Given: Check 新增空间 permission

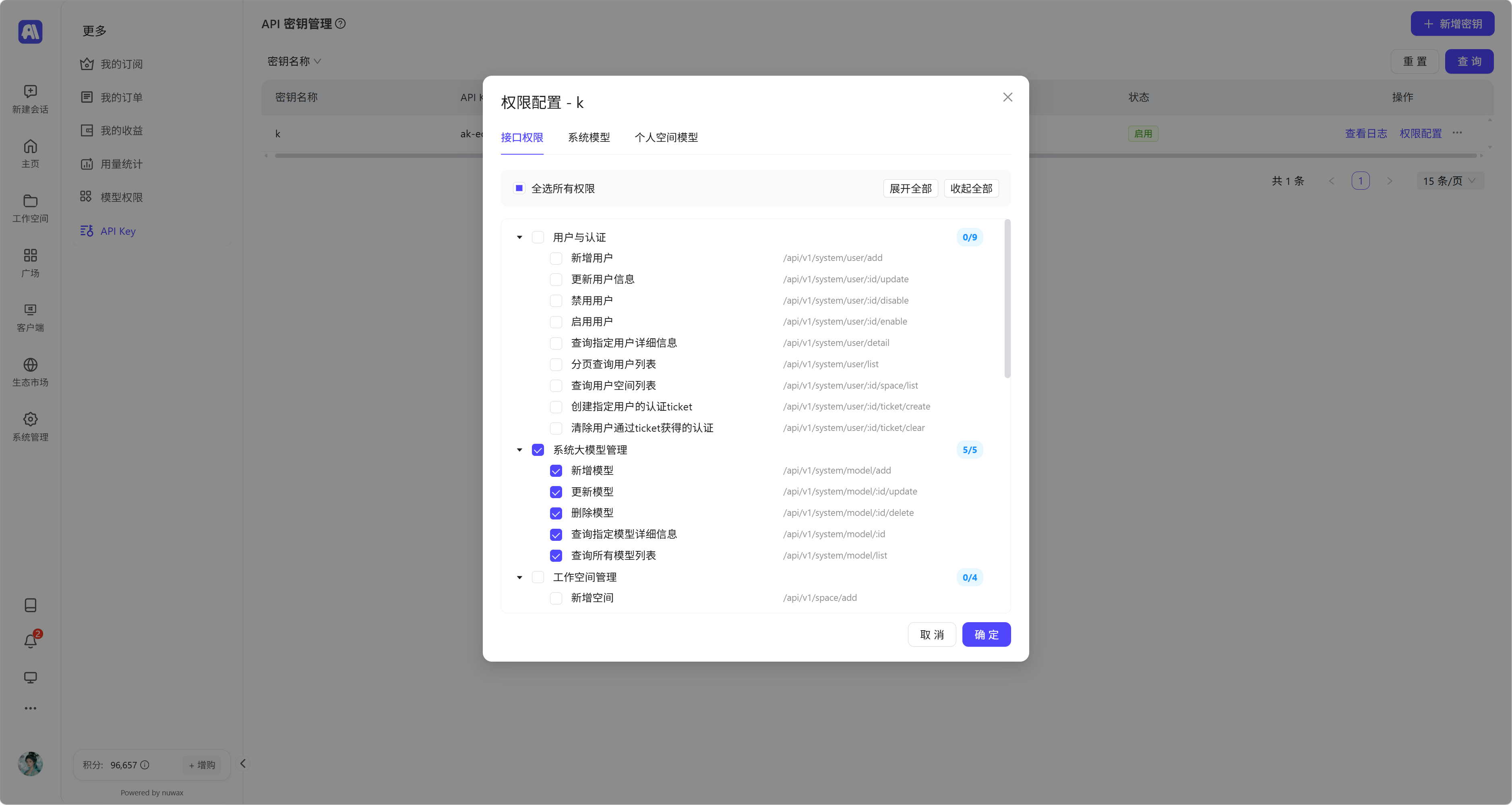Looking at the screenshot, I should pos(556,598).
